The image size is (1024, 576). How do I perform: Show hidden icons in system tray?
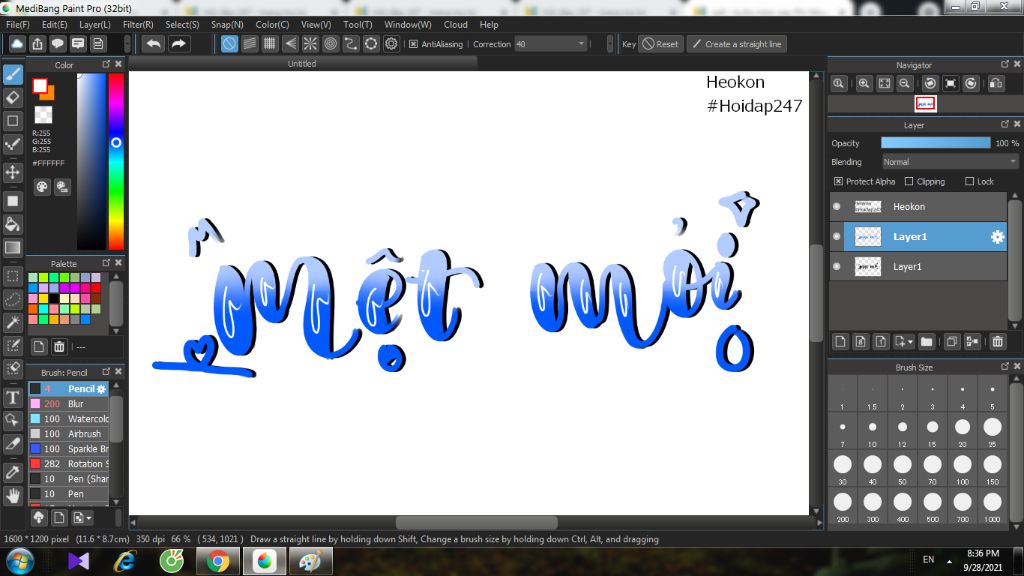[x=949, y=561]
